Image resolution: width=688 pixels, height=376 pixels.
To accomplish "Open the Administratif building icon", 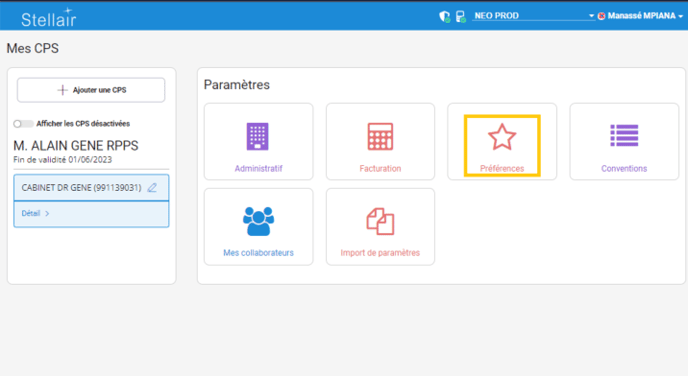I will click(x=258, y=136).
